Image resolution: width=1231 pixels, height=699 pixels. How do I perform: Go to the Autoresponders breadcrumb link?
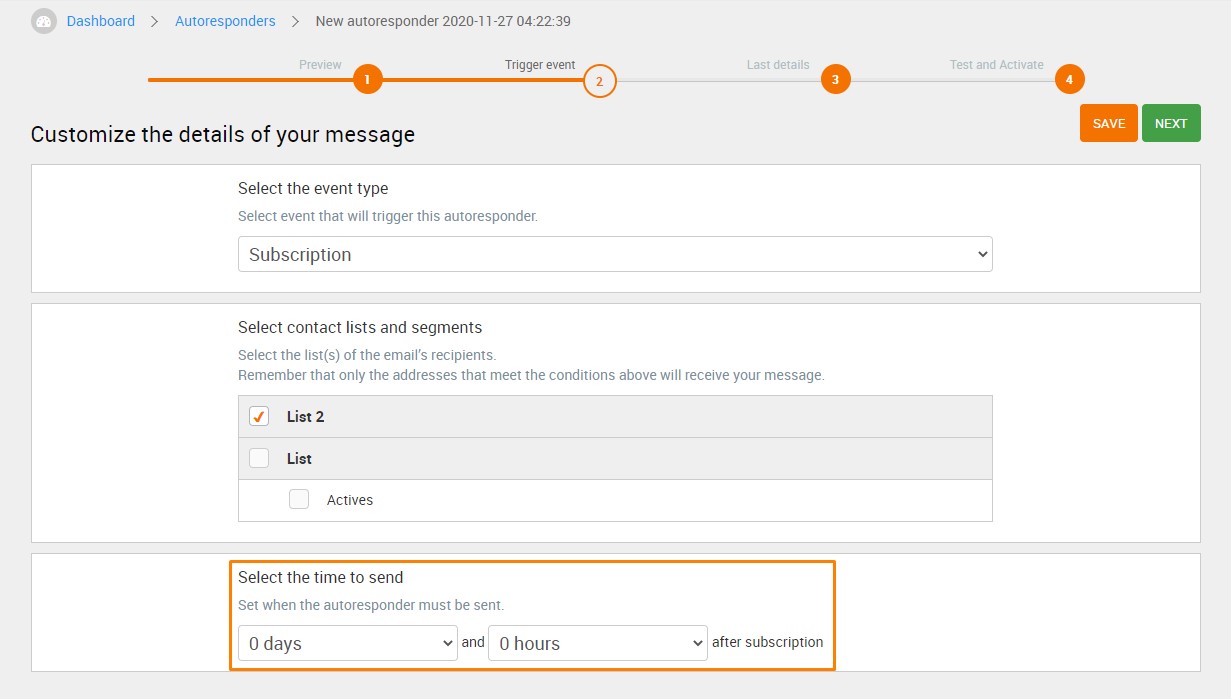pyautogui.click(x=225, y=21)
